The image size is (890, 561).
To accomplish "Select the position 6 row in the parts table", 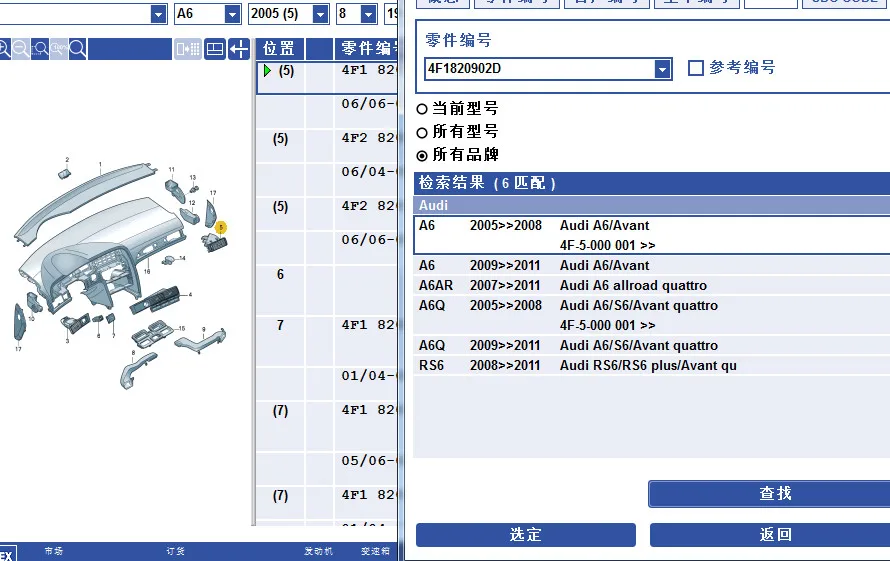I will coord(327,291).
